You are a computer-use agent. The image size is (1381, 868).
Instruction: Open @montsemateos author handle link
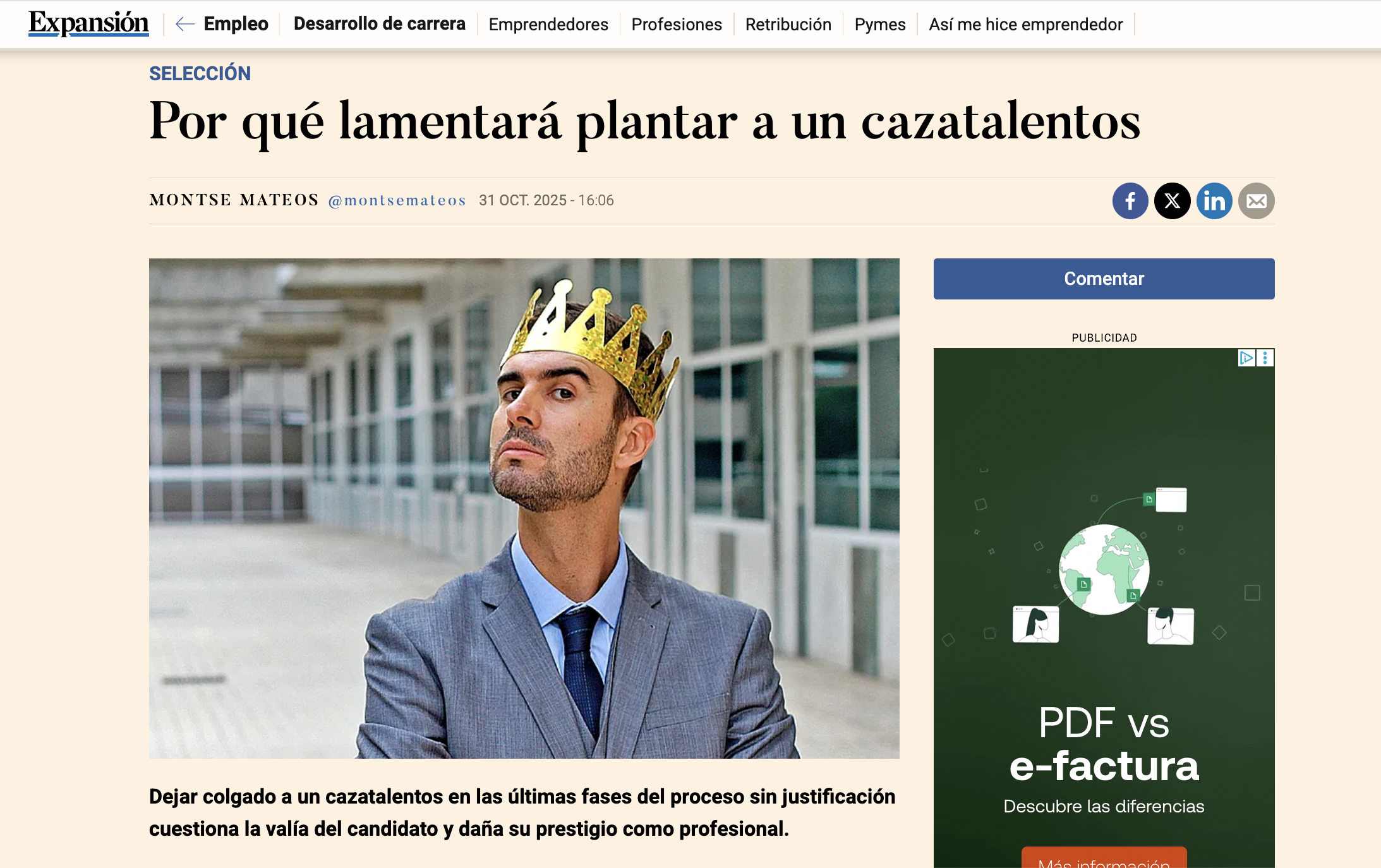(397, 200)
